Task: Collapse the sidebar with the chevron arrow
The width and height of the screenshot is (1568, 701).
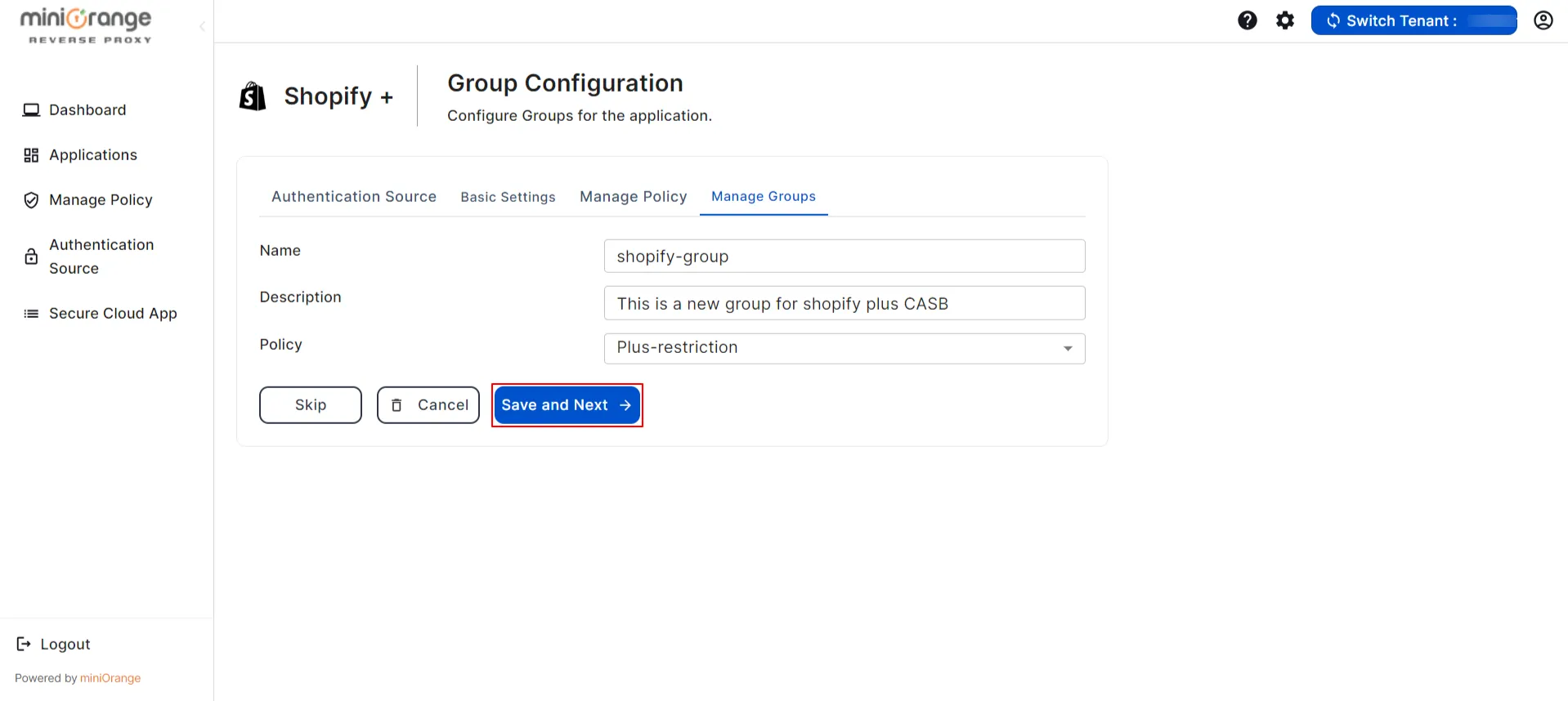Action: (202, 26)
